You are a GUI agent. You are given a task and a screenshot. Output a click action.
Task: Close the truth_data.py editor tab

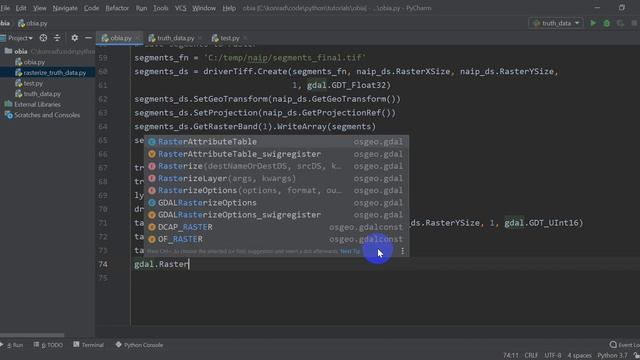(x=200, y=38)
